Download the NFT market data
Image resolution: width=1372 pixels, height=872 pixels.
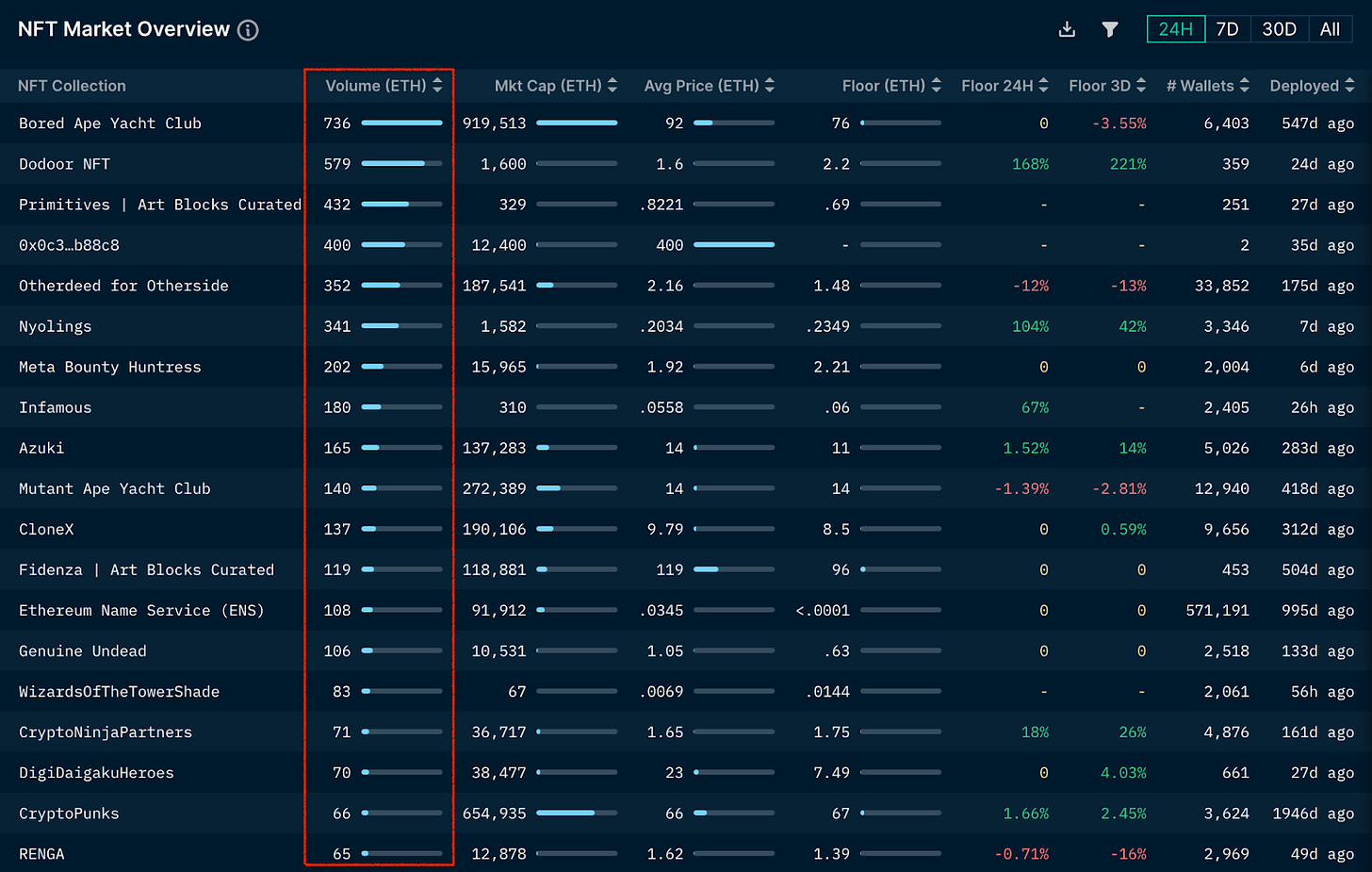[1067, 29]
